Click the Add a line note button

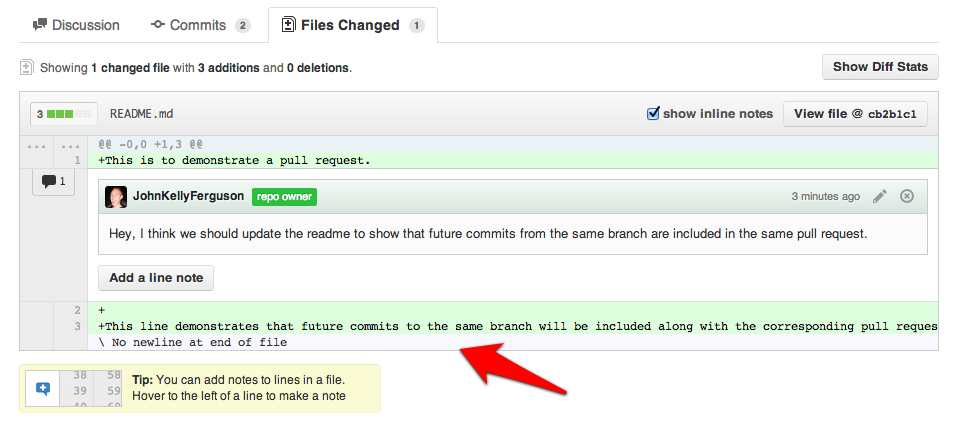155,278
